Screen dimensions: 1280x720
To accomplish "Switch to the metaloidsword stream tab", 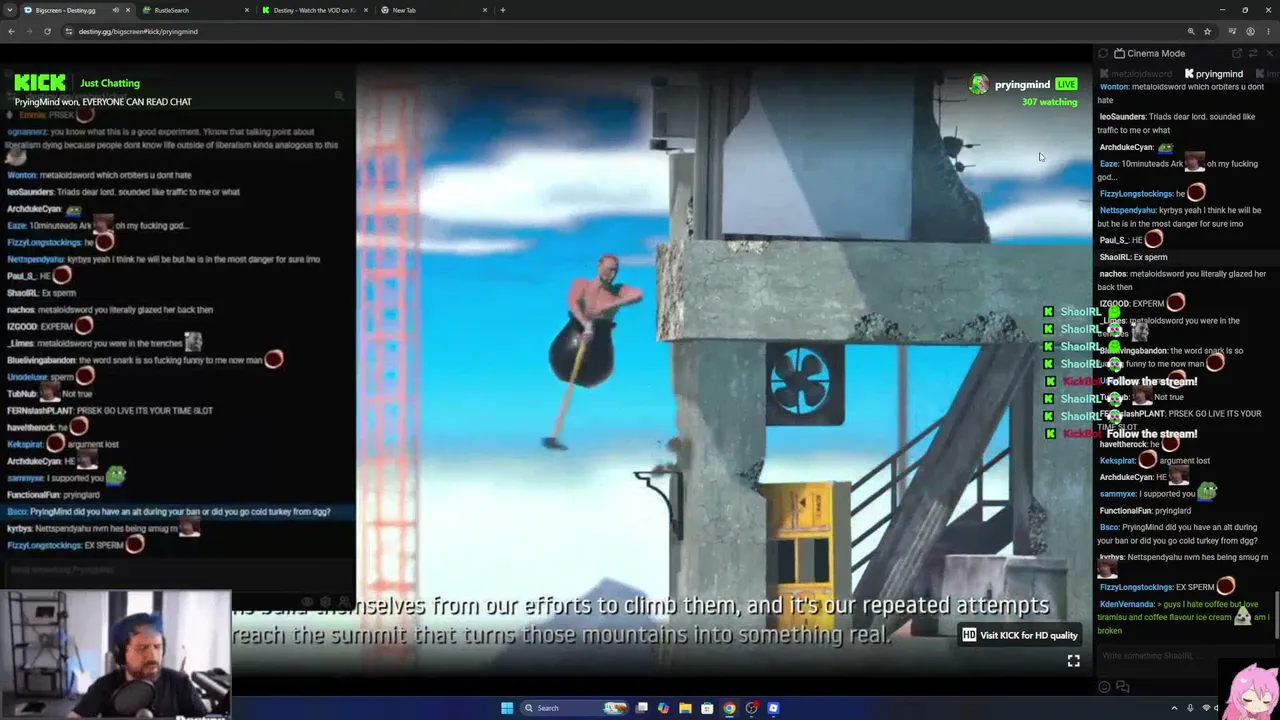I will tap(1136, 73).
